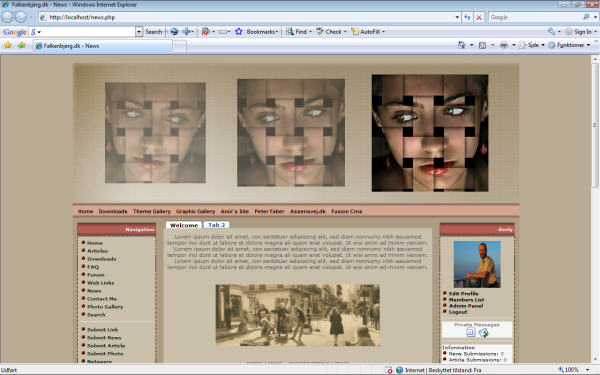This screenshot has height=375, width=600.
Task: Switch to the Tab 2 content tab
Action: click(x=217, y=225)
